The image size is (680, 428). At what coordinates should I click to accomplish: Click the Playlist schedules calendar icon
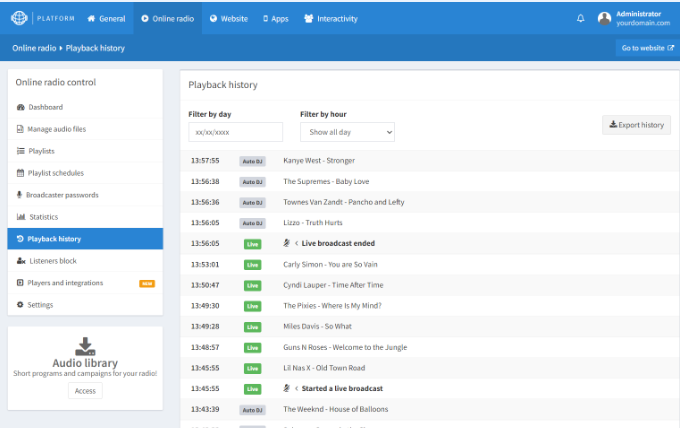(x=20, y=173)
